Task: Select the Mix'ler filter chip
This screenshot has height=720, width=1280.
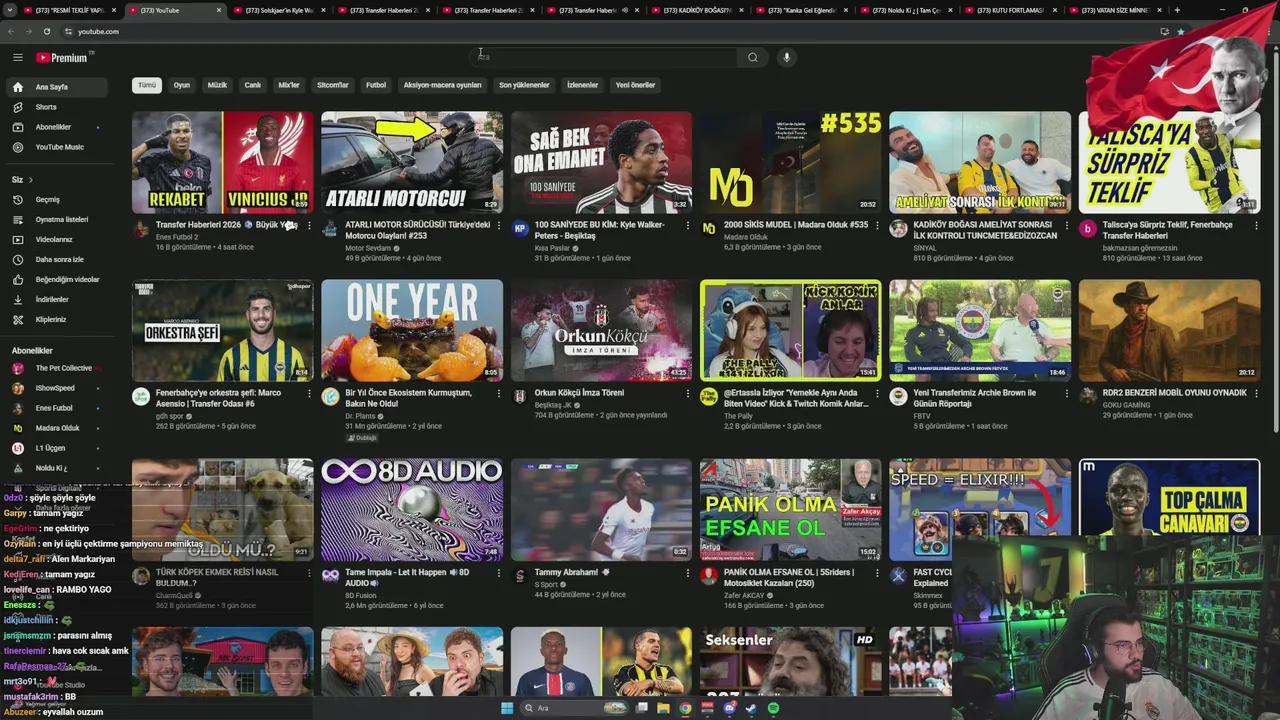Action: (289, 85)
